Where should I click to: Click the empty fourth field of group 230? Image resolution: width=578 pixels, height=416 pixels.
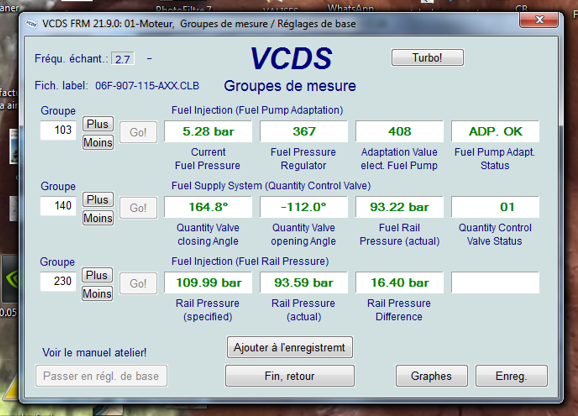click(x=495, y=283)
